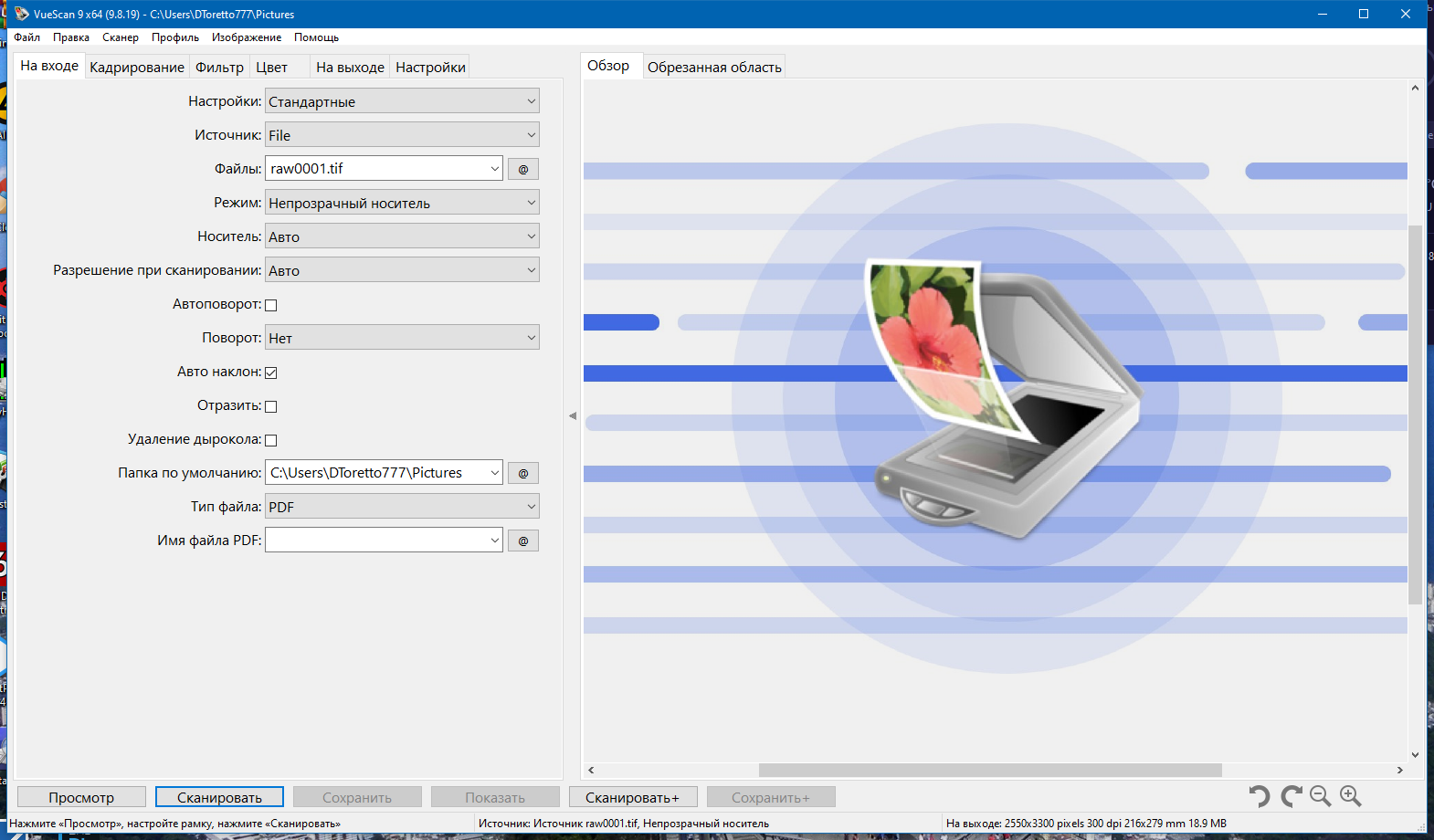Enable the Удаление дырокола checkbox
Image resolution: width=1434 pixels, height=840 pixels.
tap(270, 440)
